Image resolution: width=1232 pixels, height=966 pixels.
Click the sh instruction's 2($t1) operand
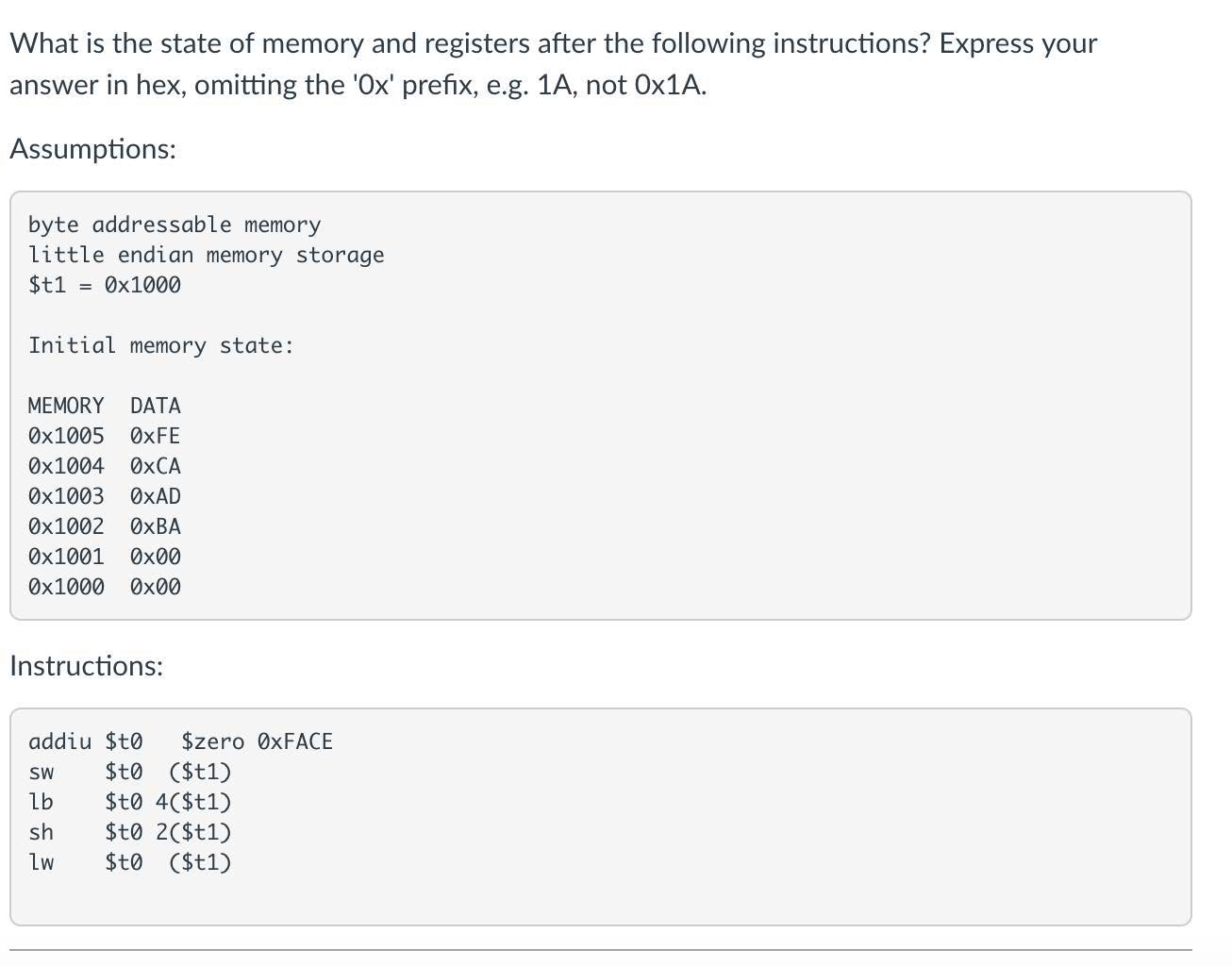[x=193, y=832]
